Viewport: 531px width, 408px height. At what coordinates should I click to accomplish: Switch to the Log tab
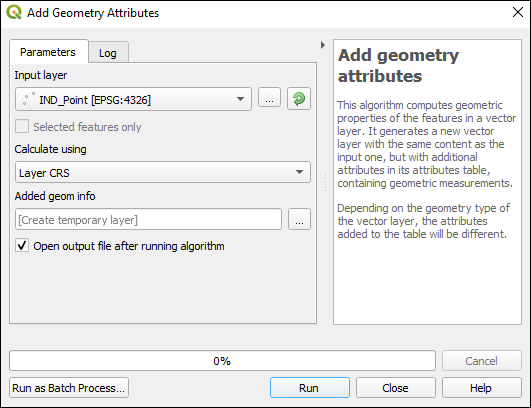pos(108,52)
